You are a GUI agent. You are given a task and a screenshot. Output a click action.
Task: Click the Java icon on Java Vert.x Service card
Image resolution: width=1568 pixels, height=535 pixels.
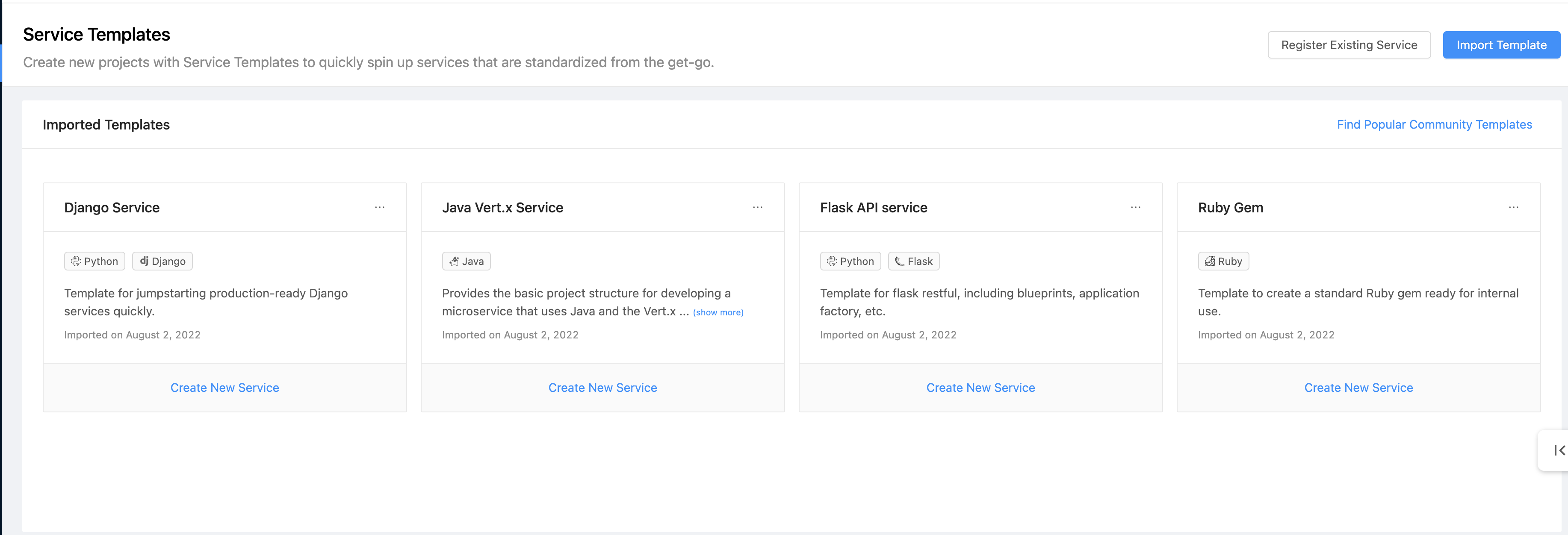click(x=454, y=261)
